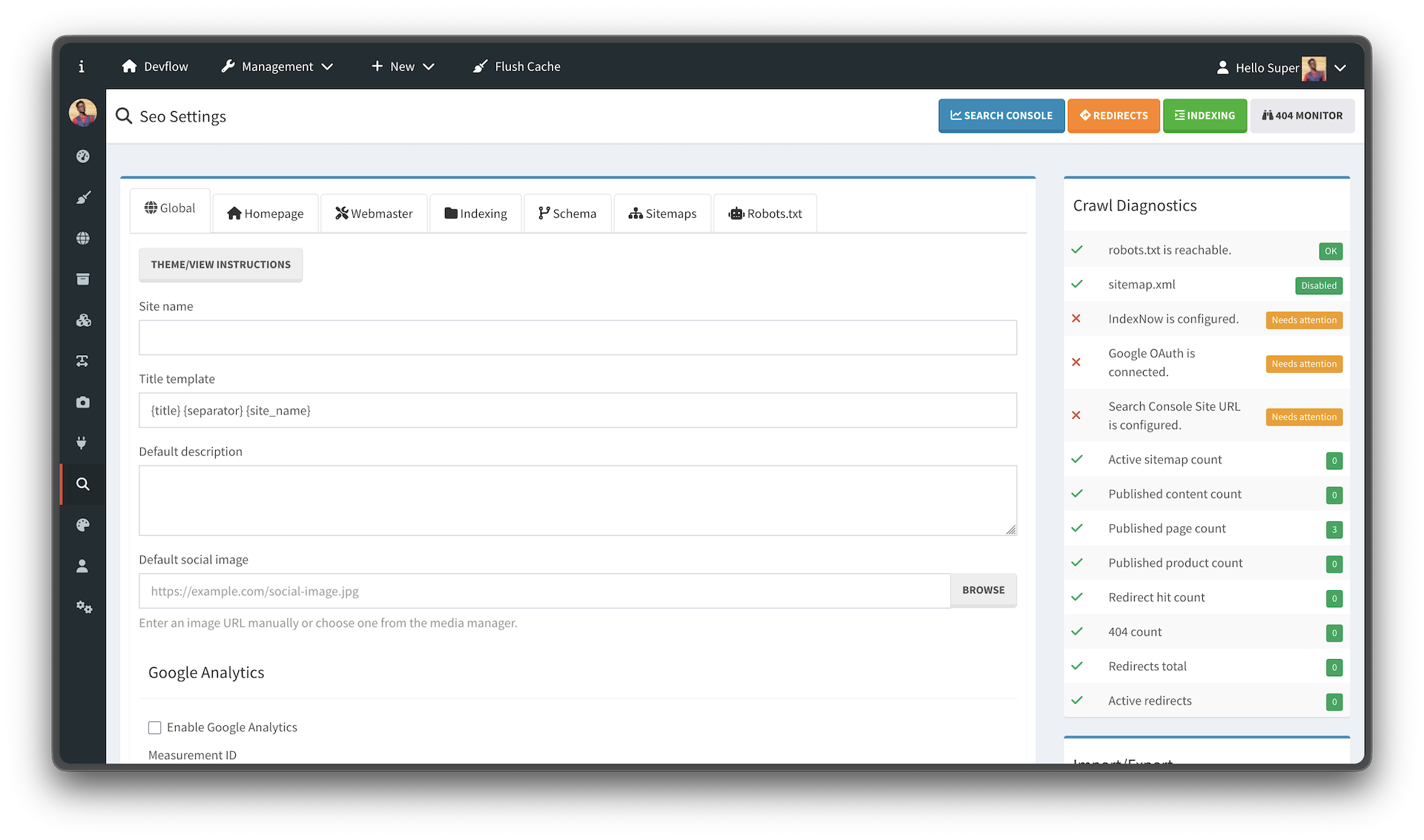The height and width of the screenshot is (840, 1424).
Task: Click the red X beside Search Console Site URL
Action: click(x=1076, y=415)
